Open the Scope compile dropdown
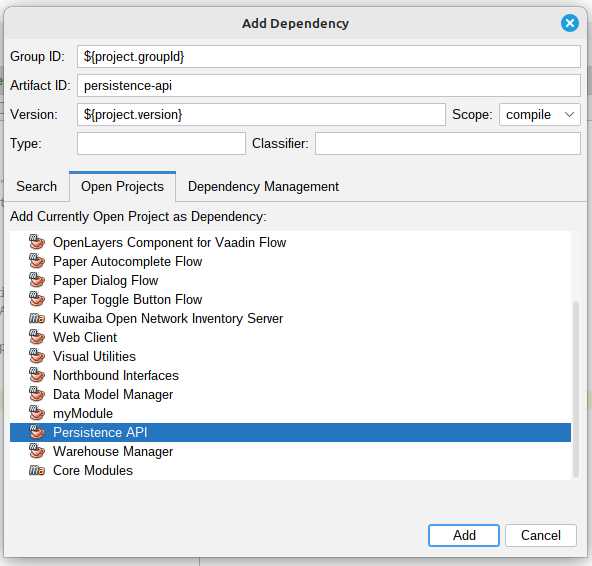Viewport: 592px width, 566px height. coord(540,114)
